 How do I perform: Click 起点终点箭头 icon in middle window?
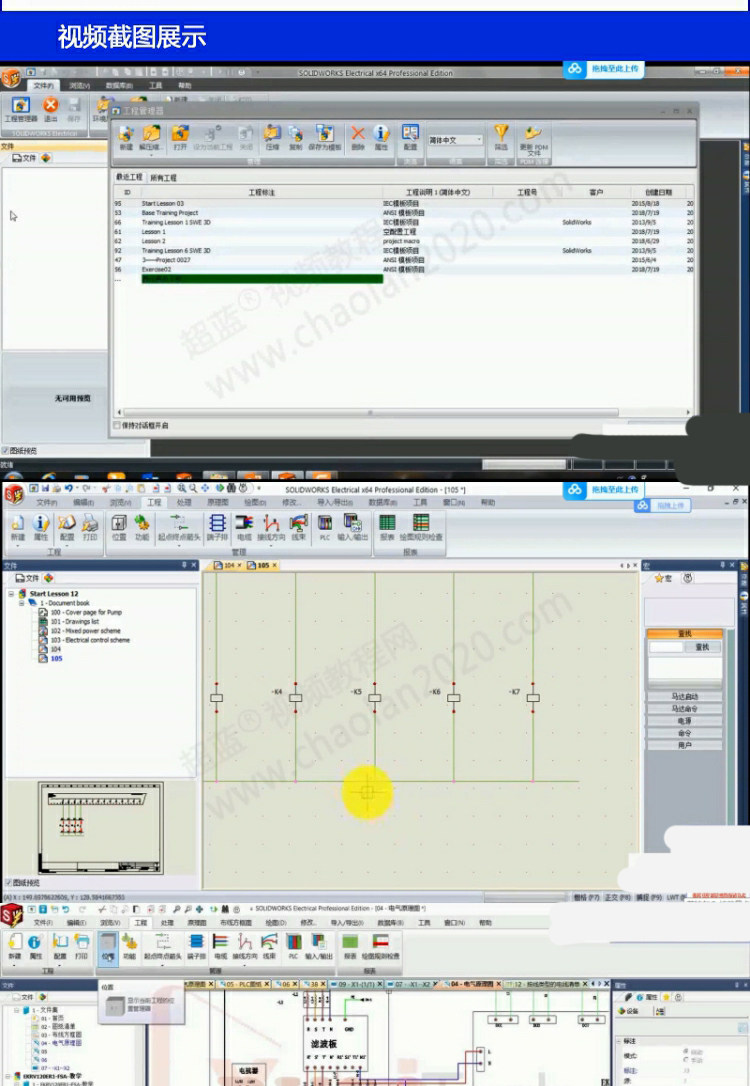(x=179, y=528)
